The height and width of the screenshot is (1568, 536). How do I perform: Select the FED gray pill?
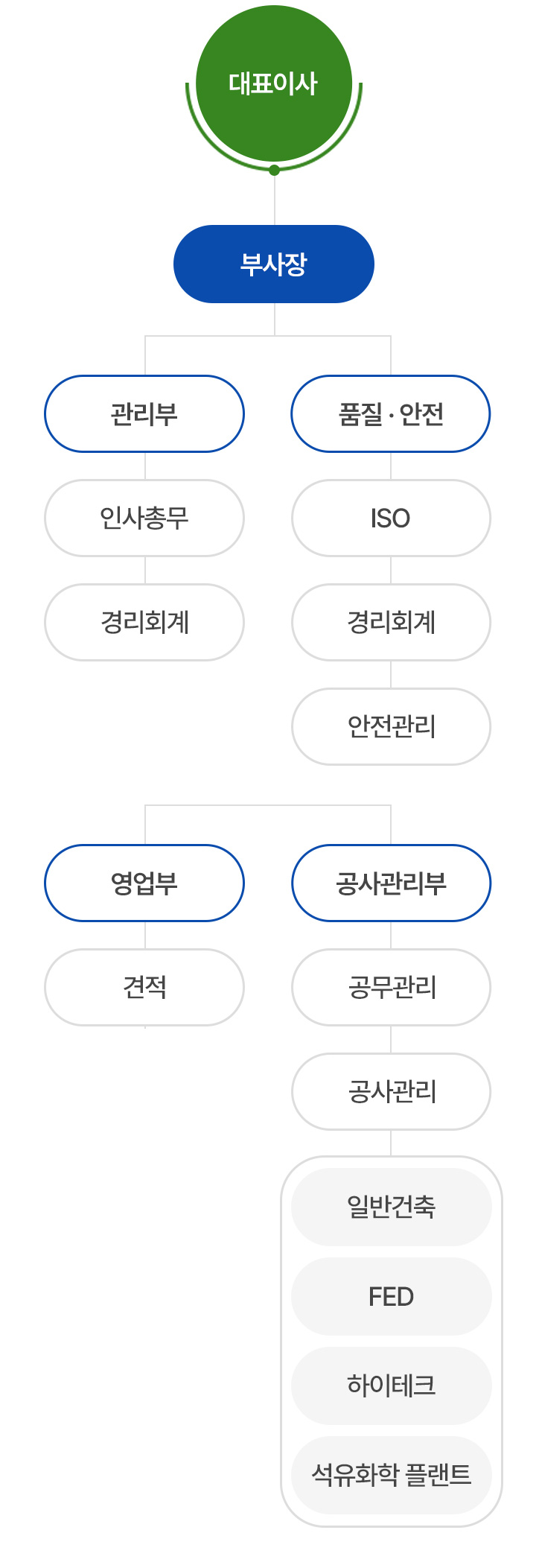tap(391, 1297)
